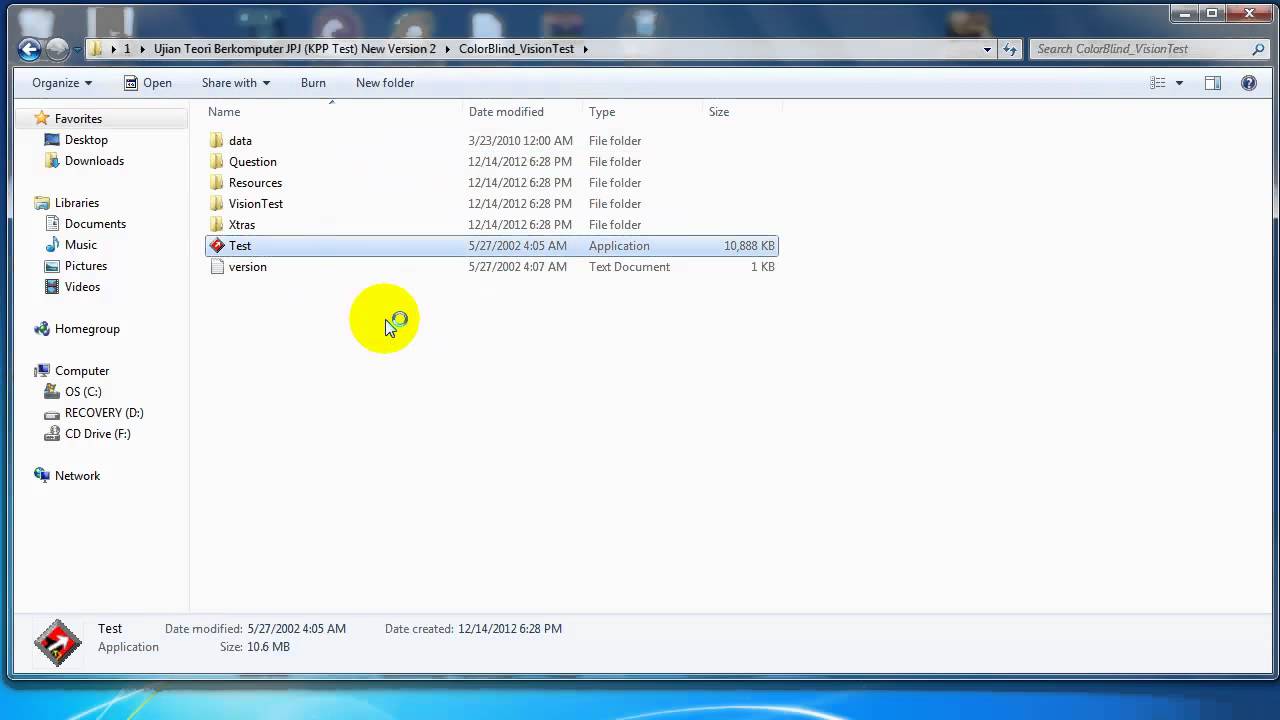The height and width of the screenshot is (720, 1280).
Task: Click the Favorites star icon
Action: 42,119
